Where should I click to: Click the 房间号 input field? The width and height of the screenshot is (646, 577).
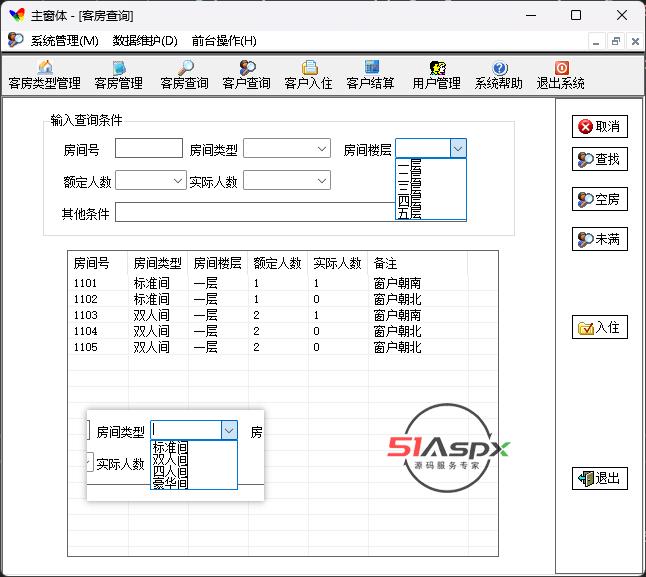click(x=148, y=149)
